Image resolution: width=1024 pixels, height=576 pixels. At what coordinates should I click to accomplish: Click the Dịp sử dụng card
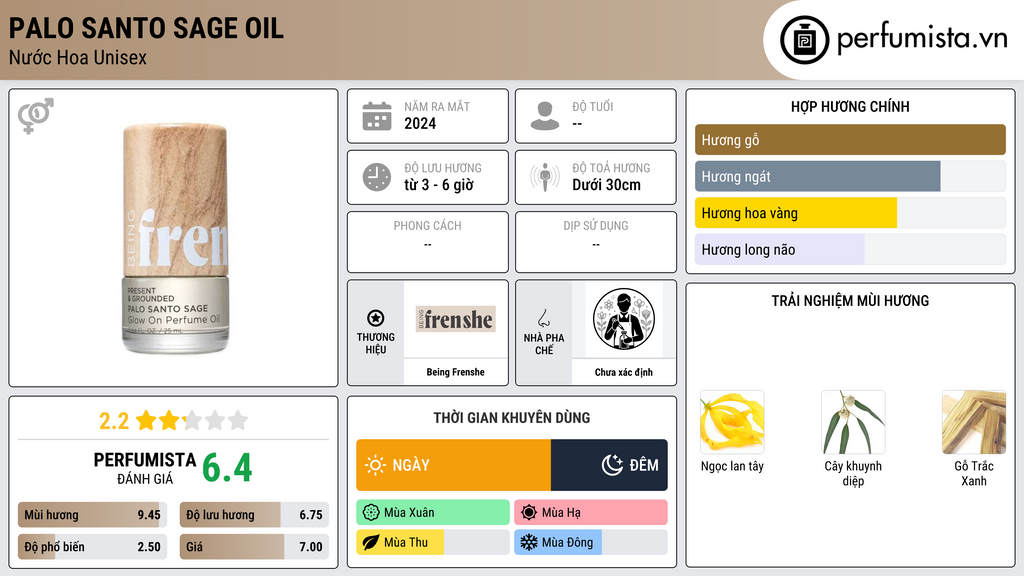[596, 242]
